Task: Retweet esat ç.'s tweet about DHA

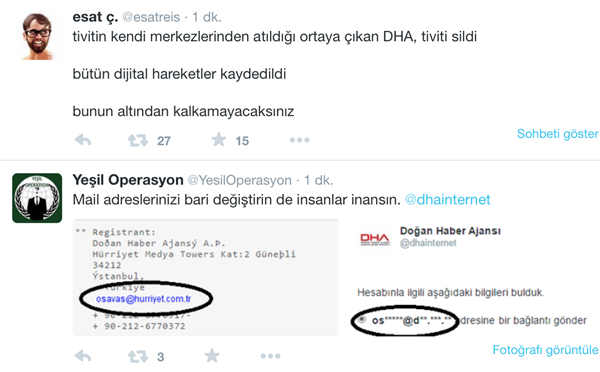Action: (x=138, y=140)
